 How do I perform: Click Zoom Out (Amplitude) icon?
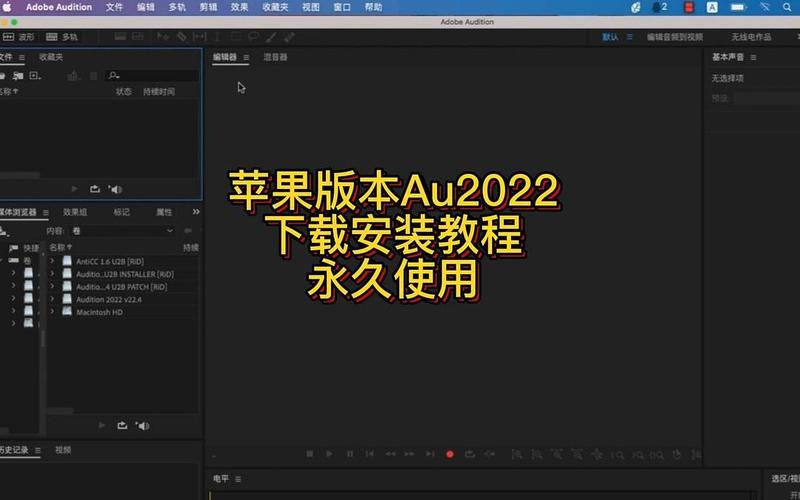click(x=537, y=454)
